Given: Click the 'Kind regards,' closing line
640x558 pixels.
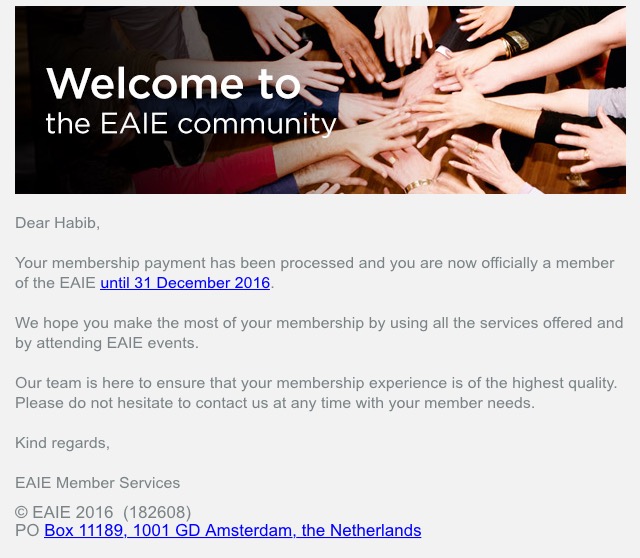Looking at the screenshot, I should tap(62, 443).
